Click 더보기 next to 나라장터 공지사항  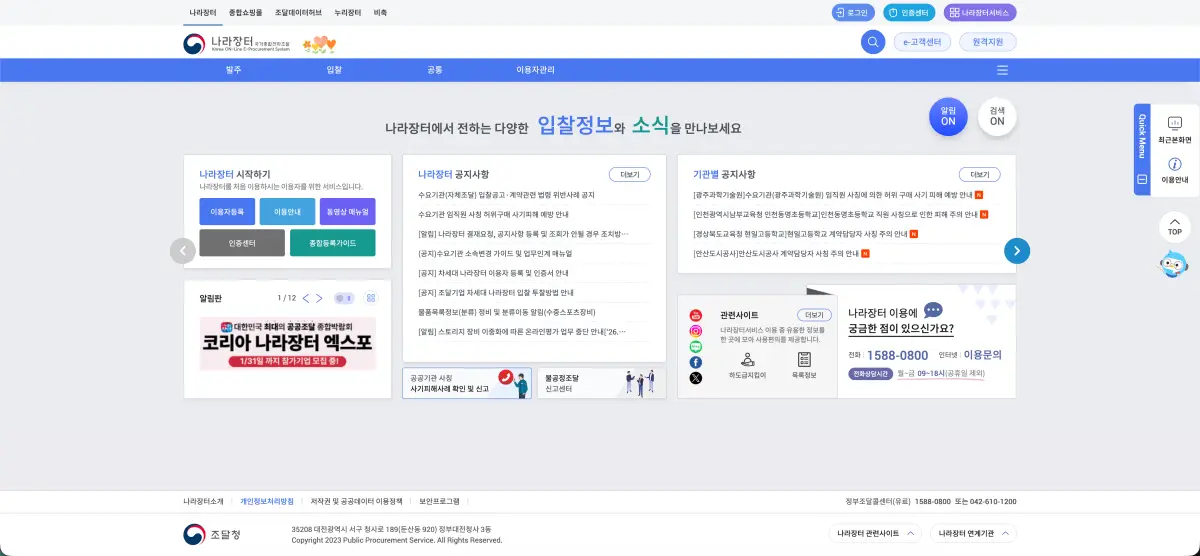tap(630, 174)
